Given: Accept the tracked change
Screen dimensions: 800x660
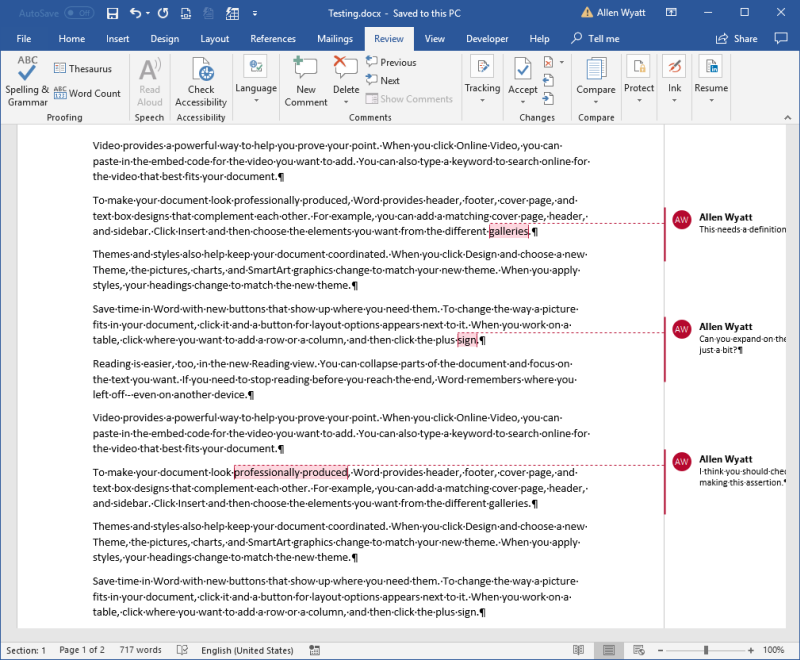Looking at the screenshot, I should coord(522,75).
